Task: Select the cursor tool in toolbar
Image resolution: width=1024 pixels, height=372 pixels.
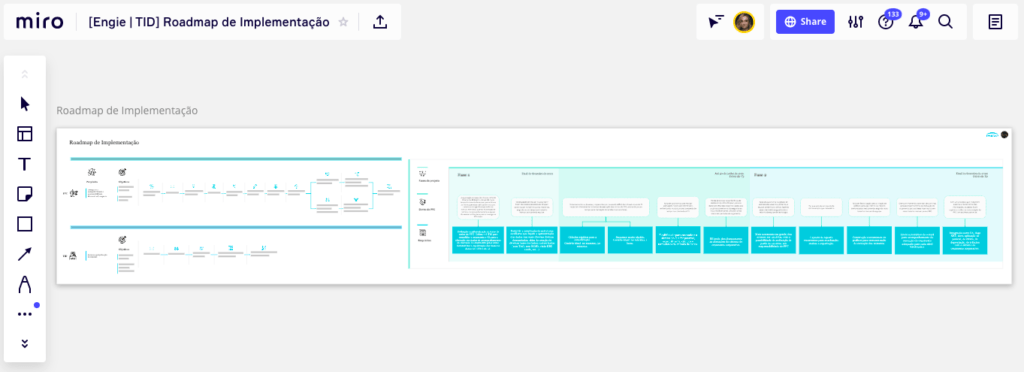Action: click(x=25, y=104)
